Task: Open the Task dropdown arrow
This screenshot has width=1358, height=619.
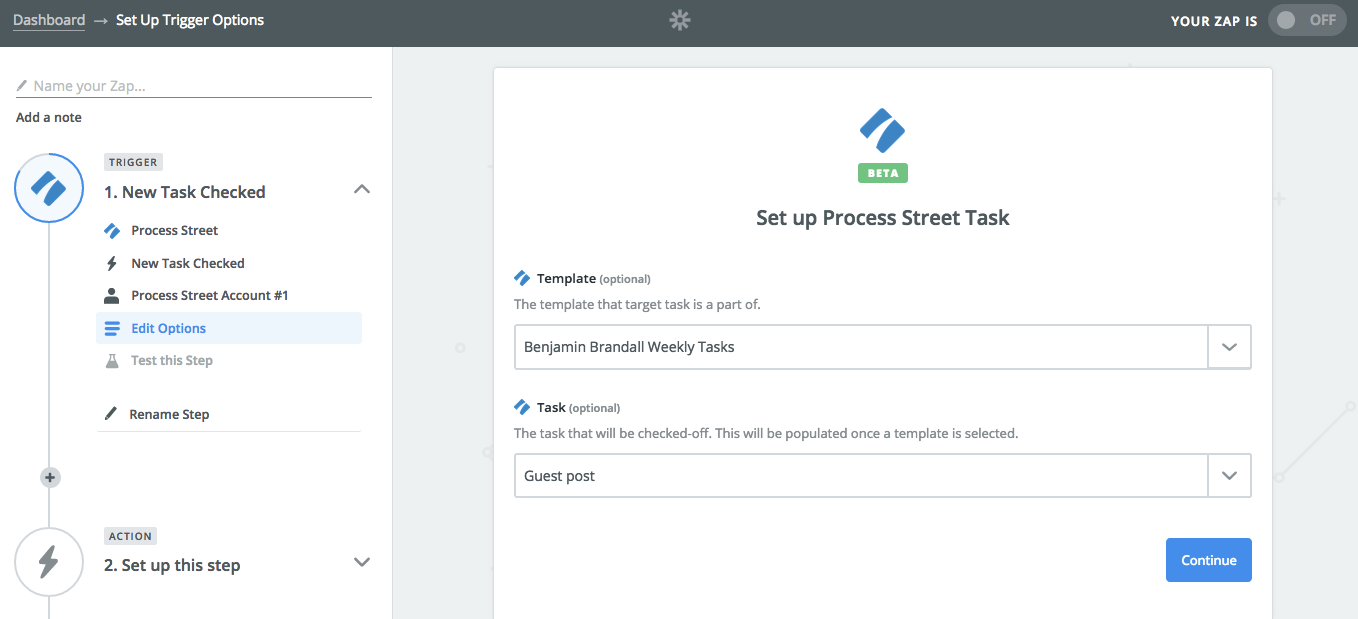Action: tap(1230, 476)
